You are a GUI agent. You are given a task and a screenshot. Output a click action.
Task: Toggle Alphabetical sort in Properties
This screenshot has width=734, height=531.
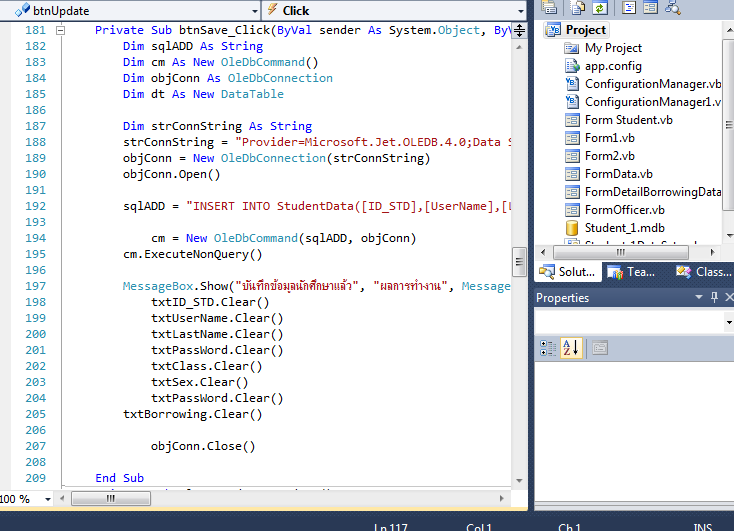571,348
